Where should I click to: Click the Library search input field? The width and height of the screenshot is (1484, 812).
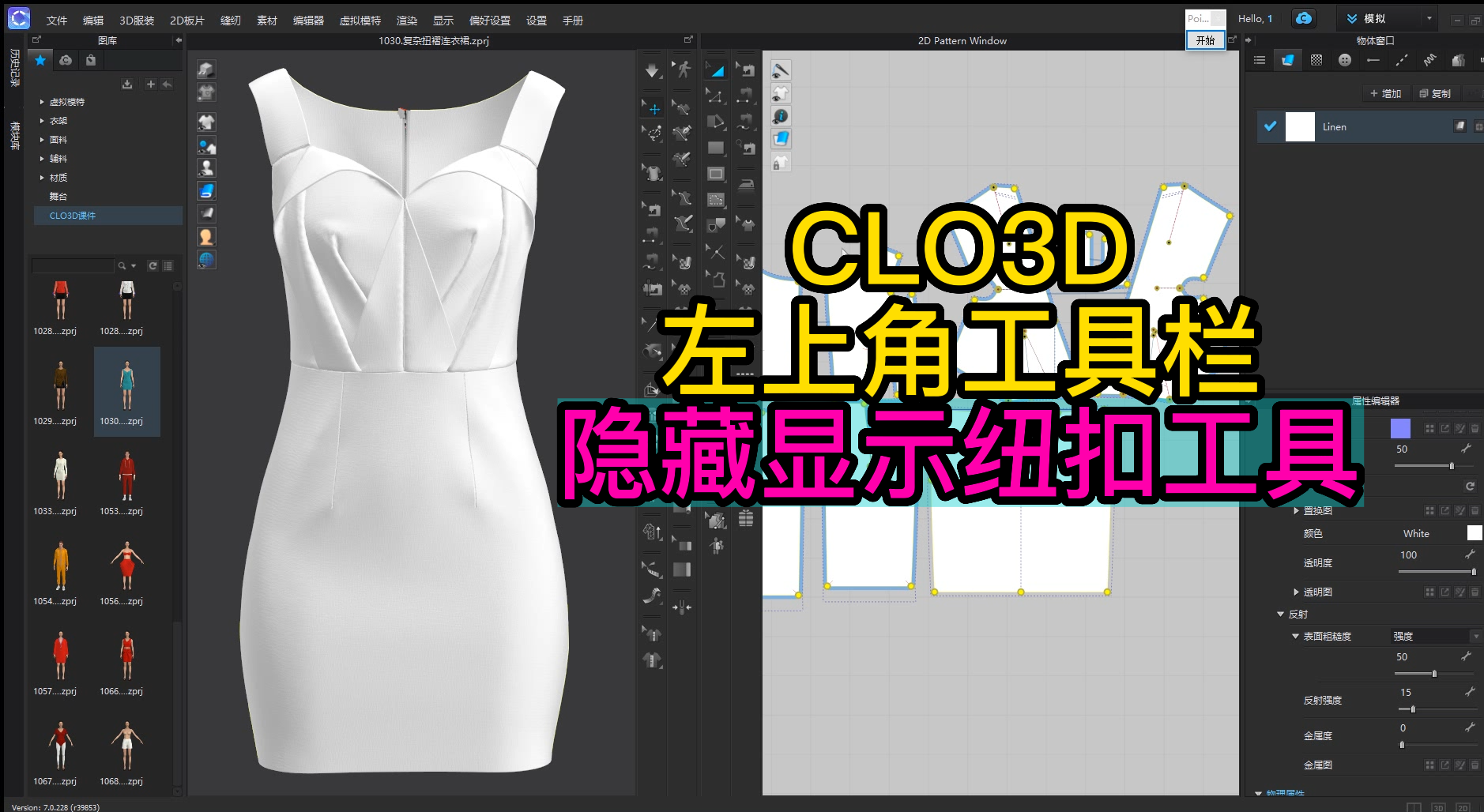[73, 266]
